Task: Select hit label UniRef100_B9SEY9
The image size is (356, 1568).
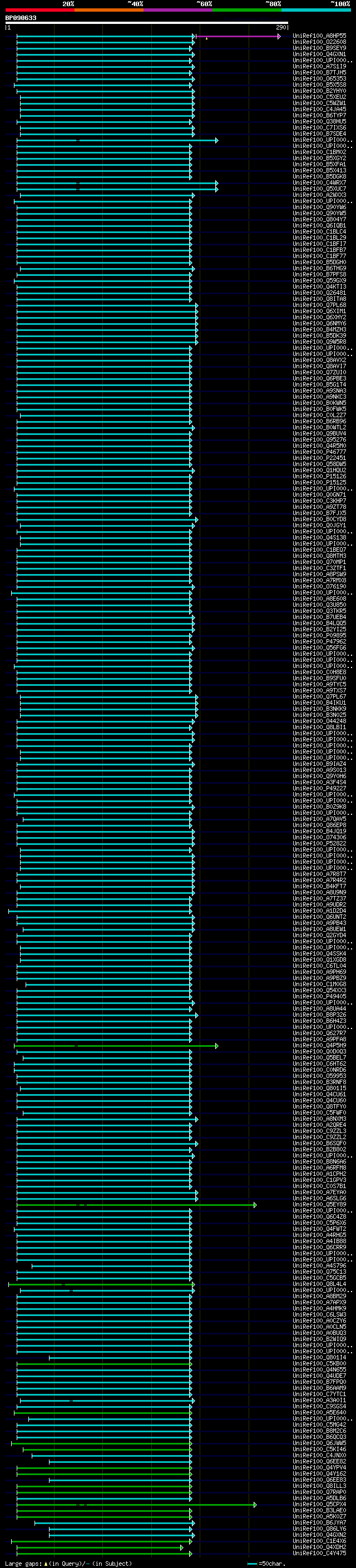Action: pyautogui.click(x=319, y=48)
